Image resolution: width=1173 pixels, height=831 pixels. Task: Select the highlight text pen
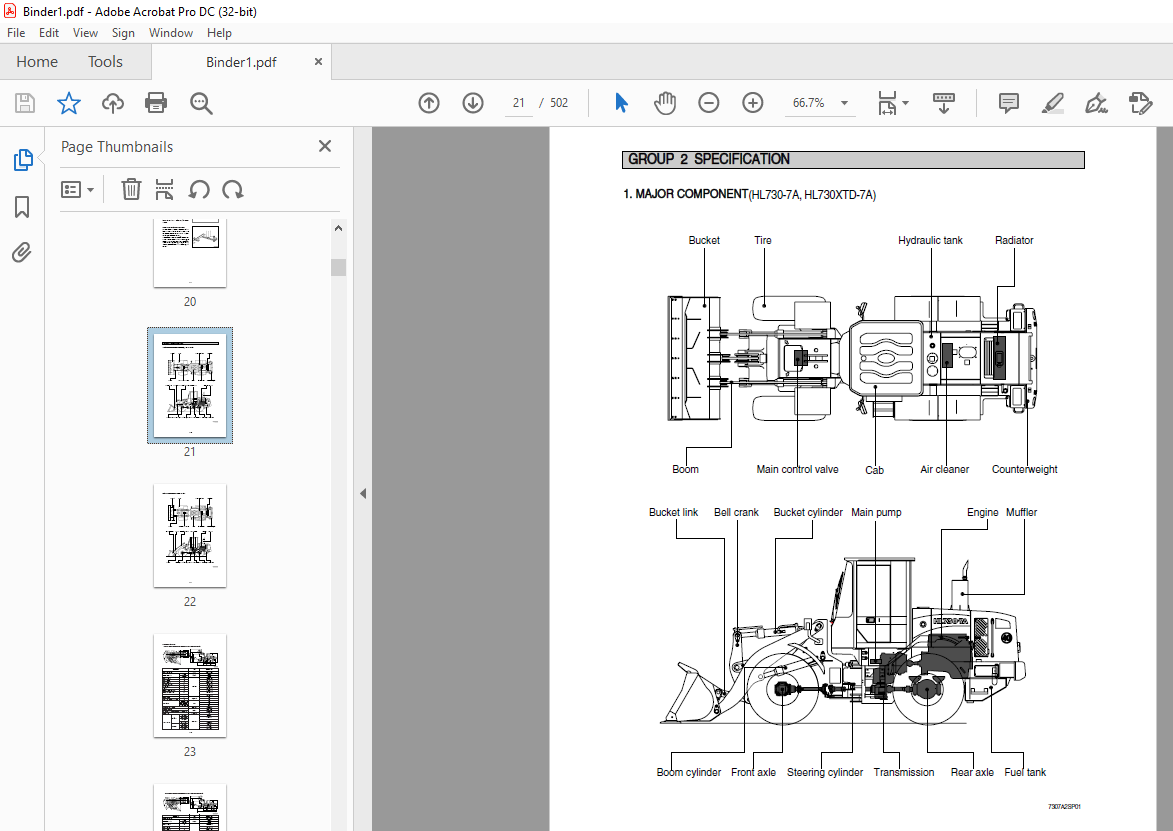(1053, 102)
